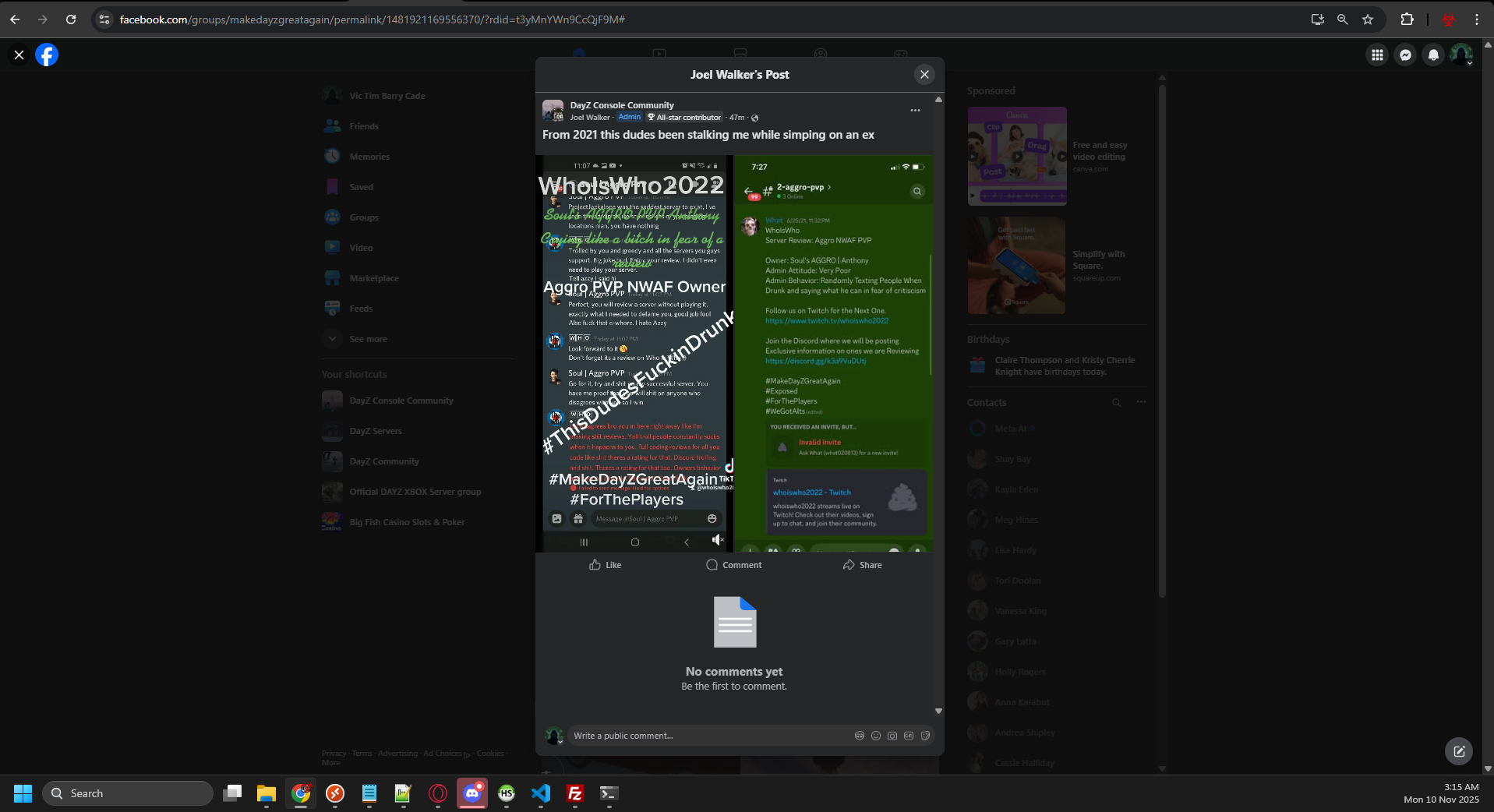The image size is (1494, 812).
Task: Open Chrome's three-dot menu
Action: click(1477, 19)
